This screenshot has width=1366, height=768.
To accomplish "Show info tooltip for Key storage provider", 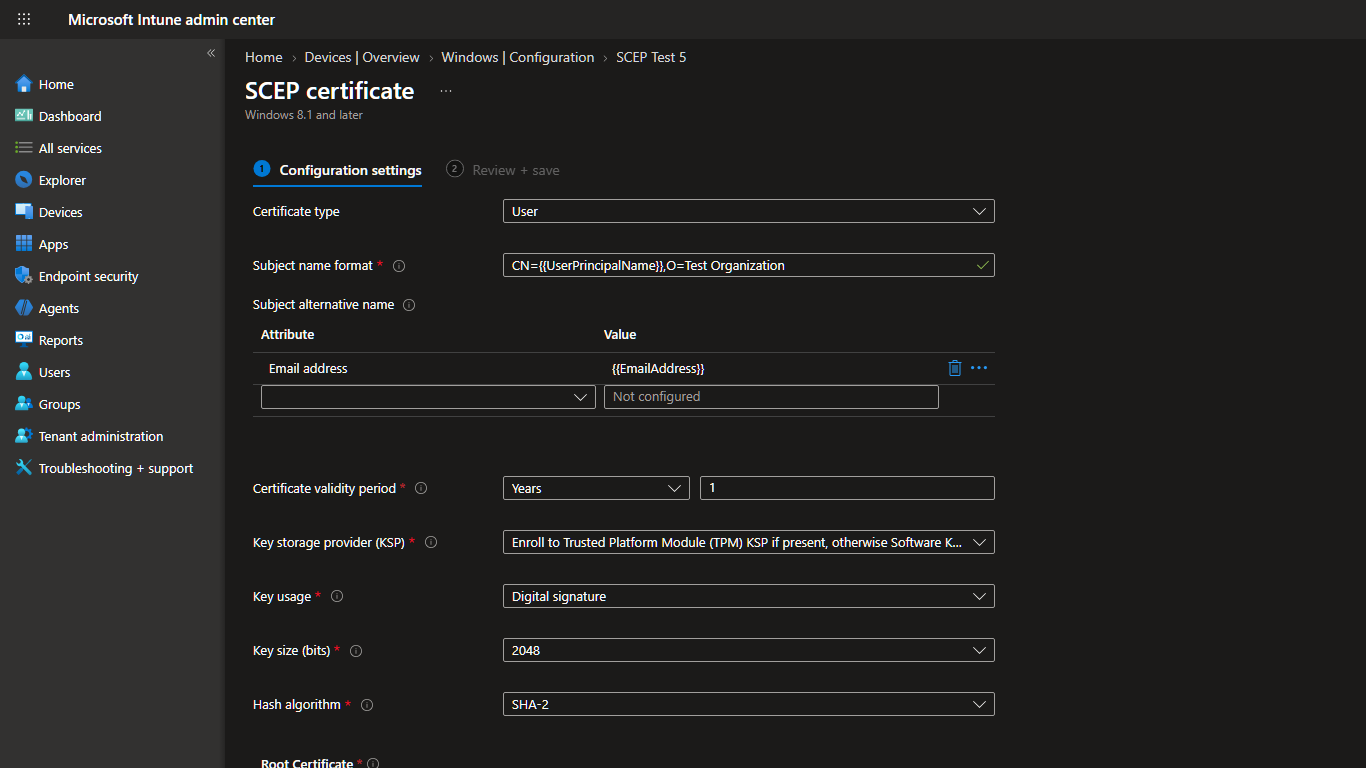I will 431,543.
